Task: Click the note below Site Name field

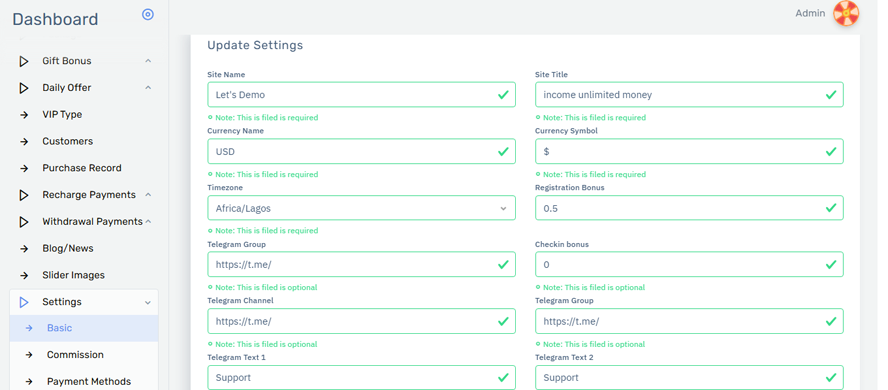Action: (x=263, y=118)
